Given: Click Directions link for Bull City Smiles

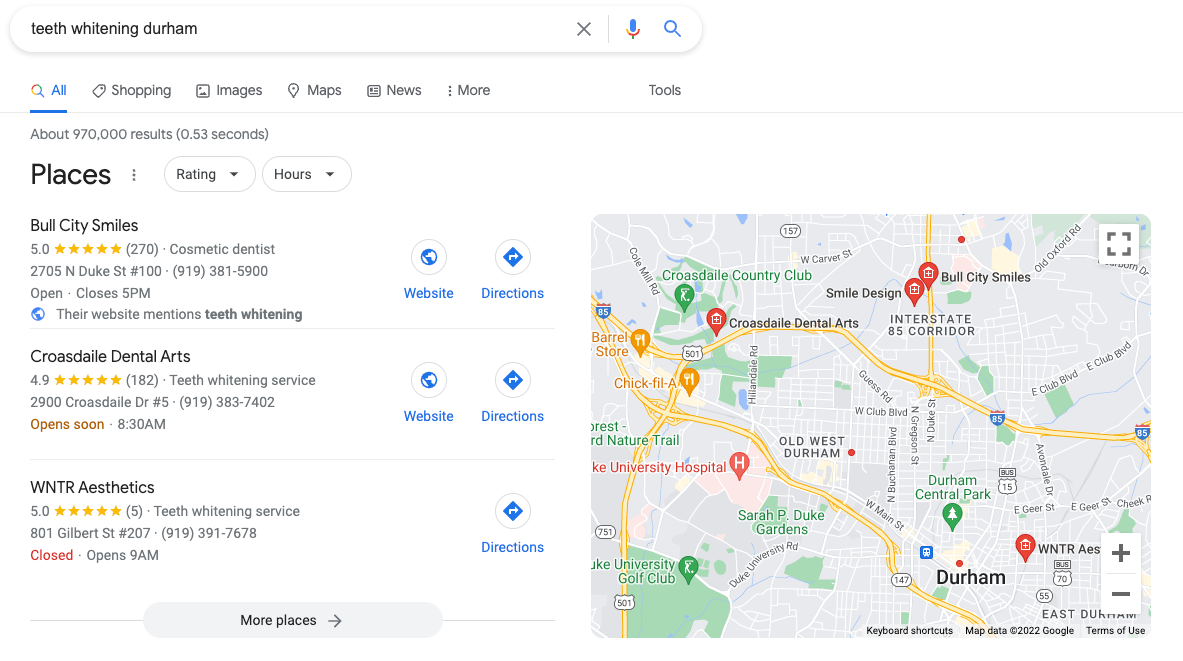Looking at the screenshot, I should tap(512, 294).
